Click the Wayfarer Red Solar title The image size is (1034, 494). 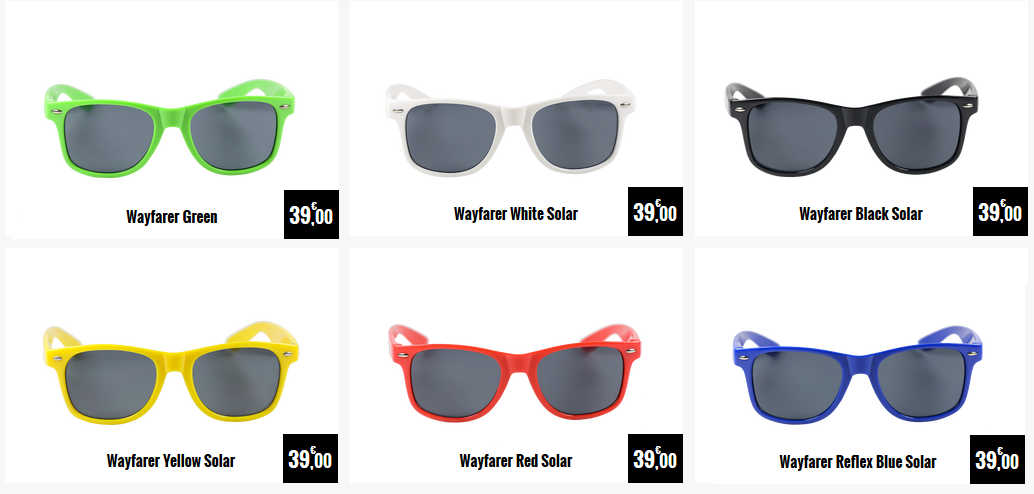point(516,460)
